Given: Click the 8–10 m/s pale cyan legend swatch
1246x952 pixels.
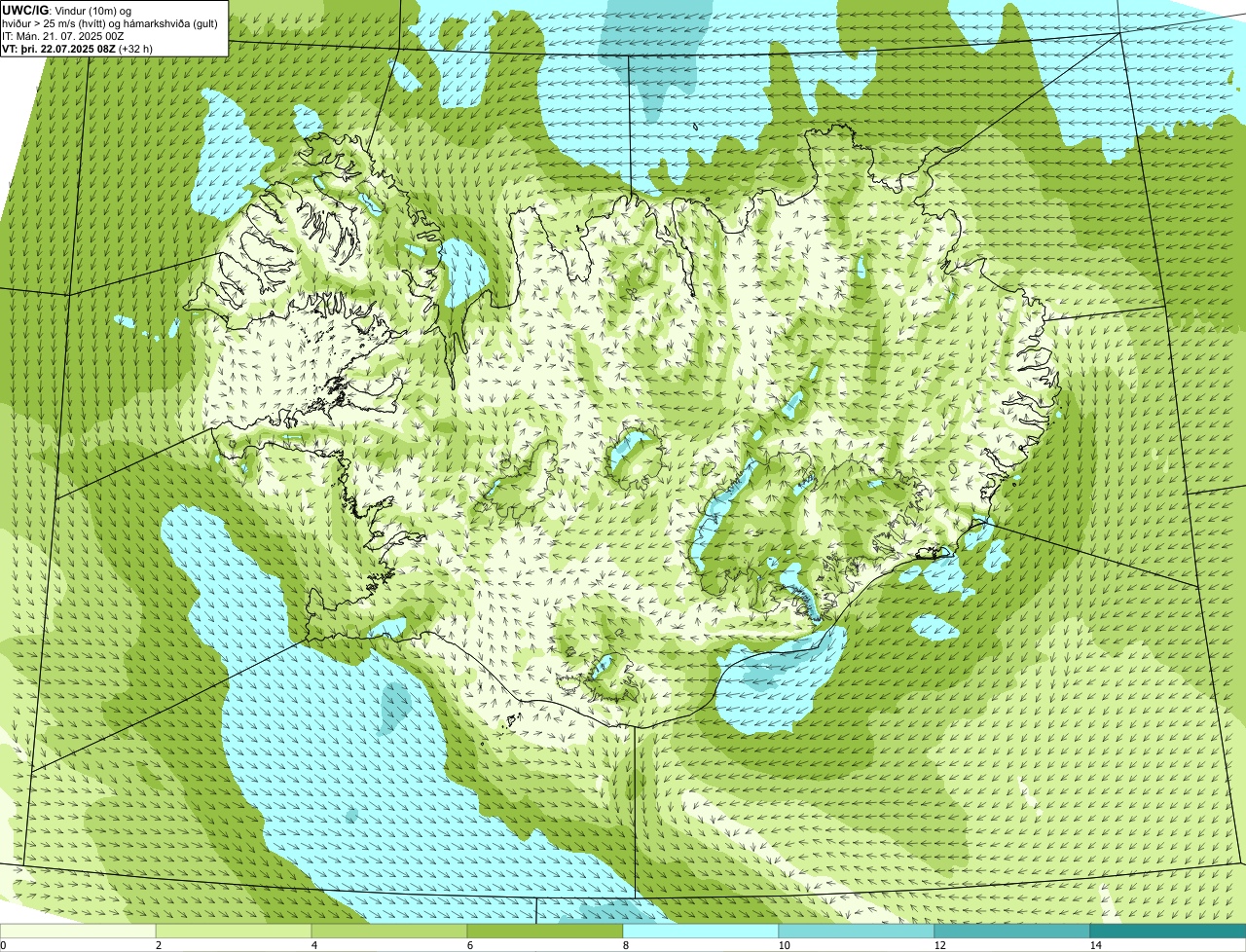Looking at the screenshot, I should [701, 931].
